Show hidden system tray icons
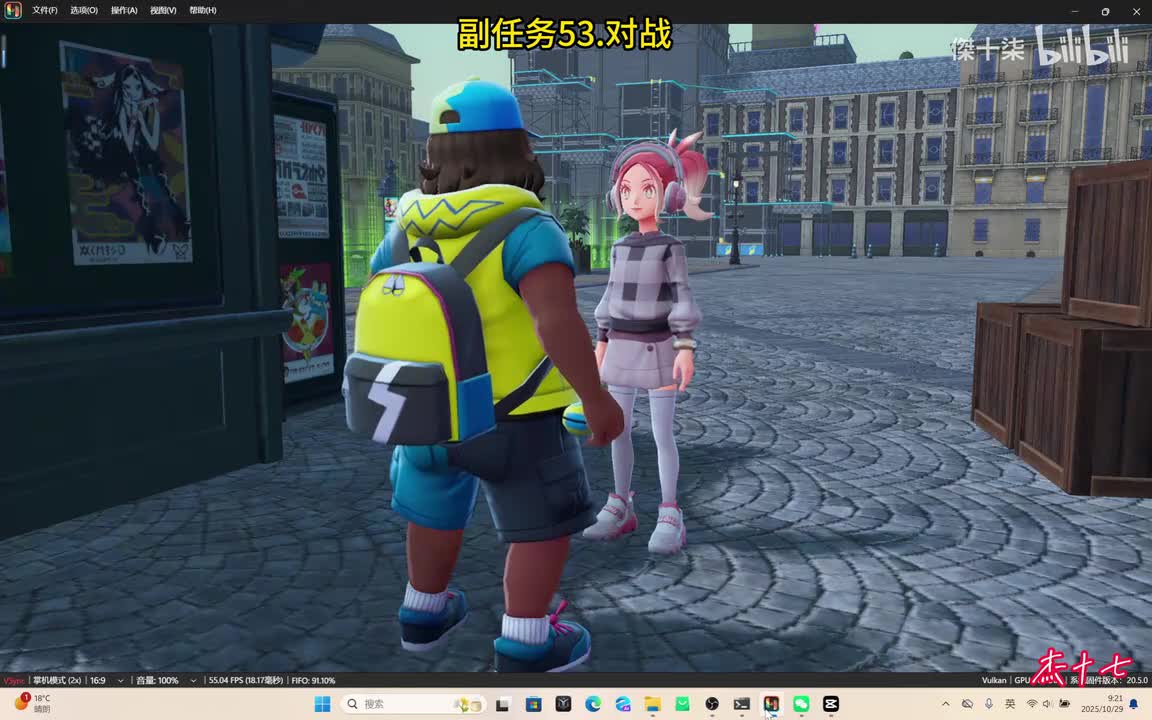Screen dimensions: 1152x720 pyautogui.click(x=946, y=704)
